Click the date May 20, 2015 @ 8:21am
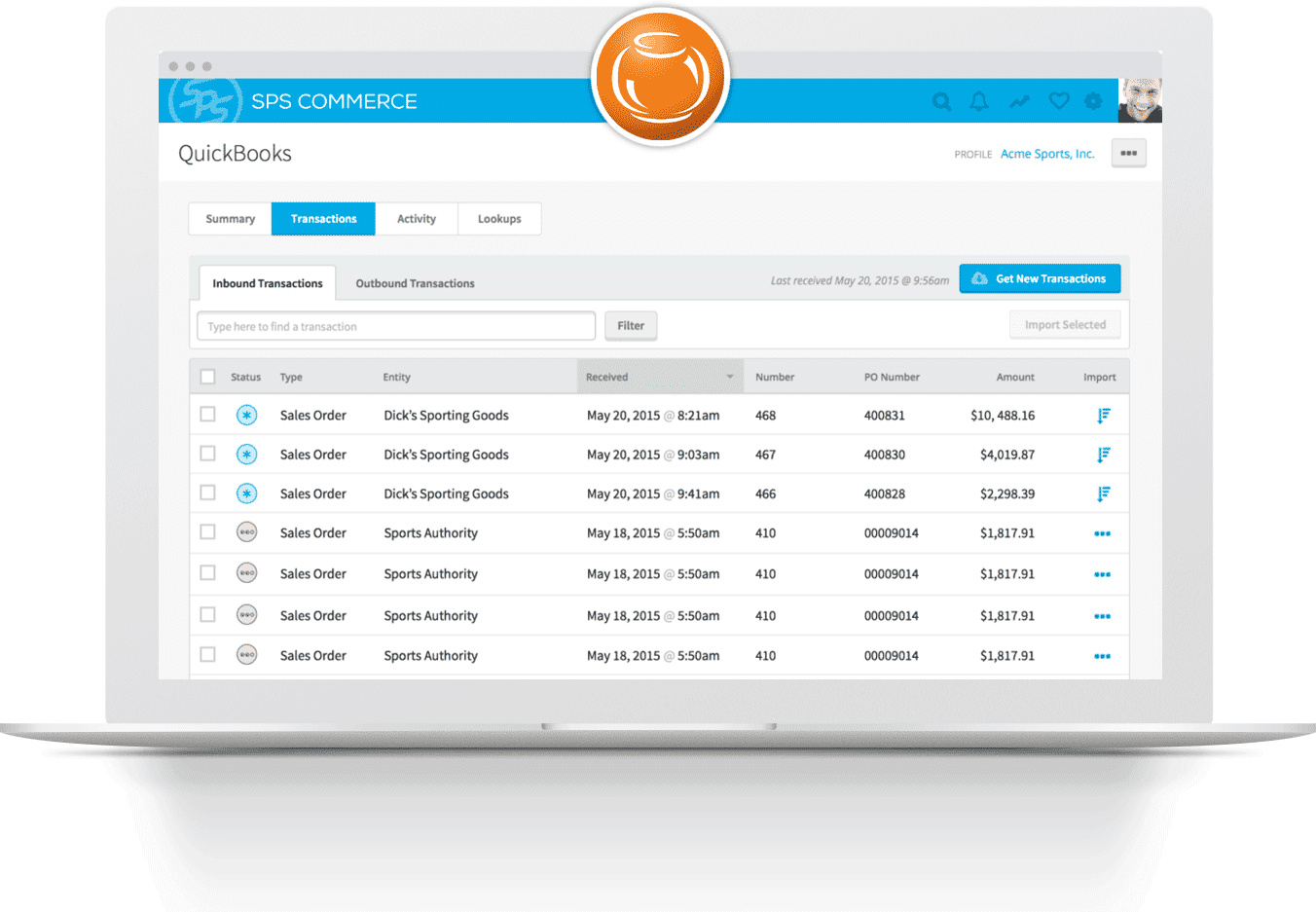The height and width of the screenshot is (912, 1316). pyautogui.click(x=653, y=416)
